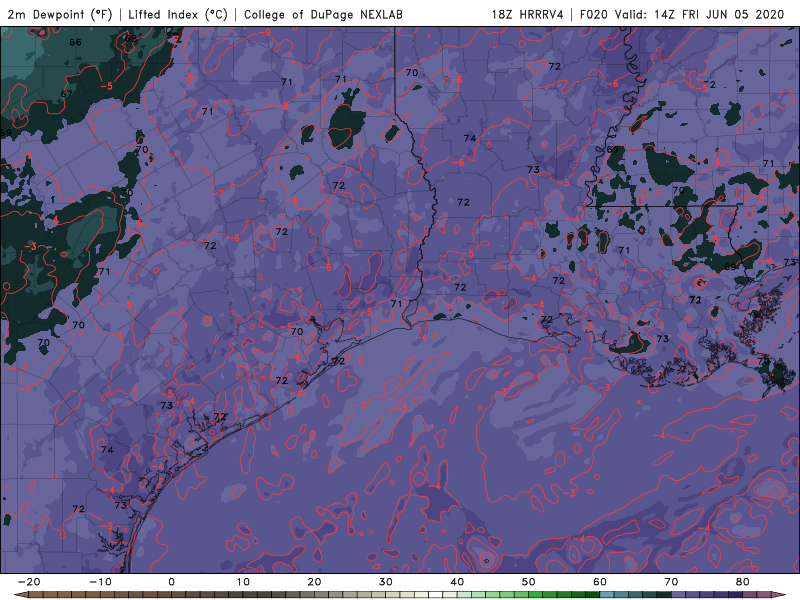Image resolution: width=800 pixels, height=600 pixels.
Task: Click the '80' tick label on color scale
Action: 743,582
